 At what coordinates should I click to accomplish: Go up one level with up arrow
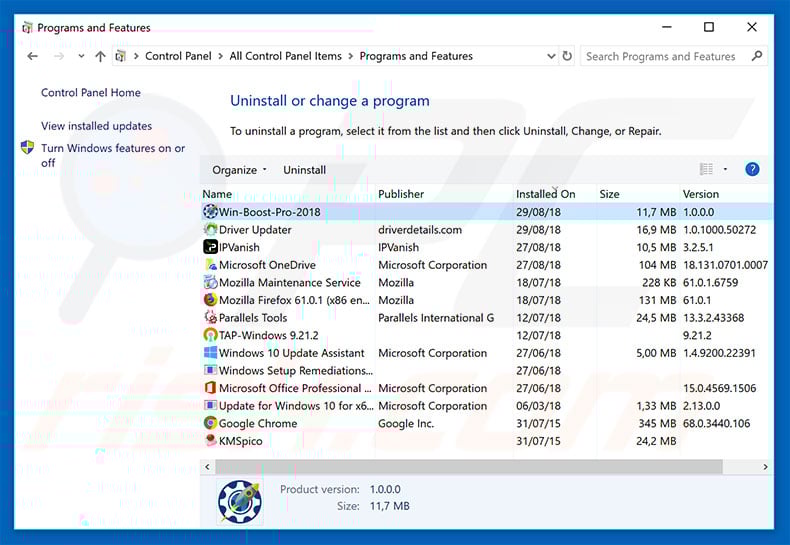100,56
